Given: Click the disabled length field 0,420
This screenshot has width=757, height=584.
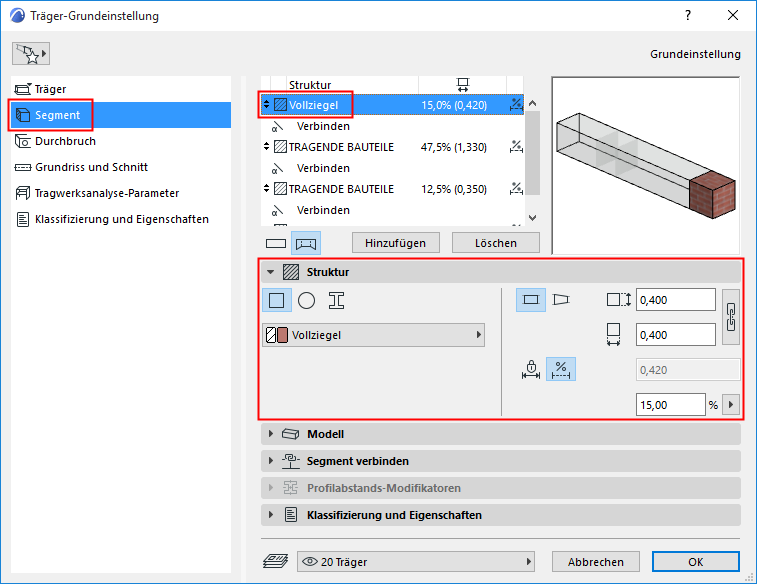Looking at the screenshot, I should pos(688,370).
